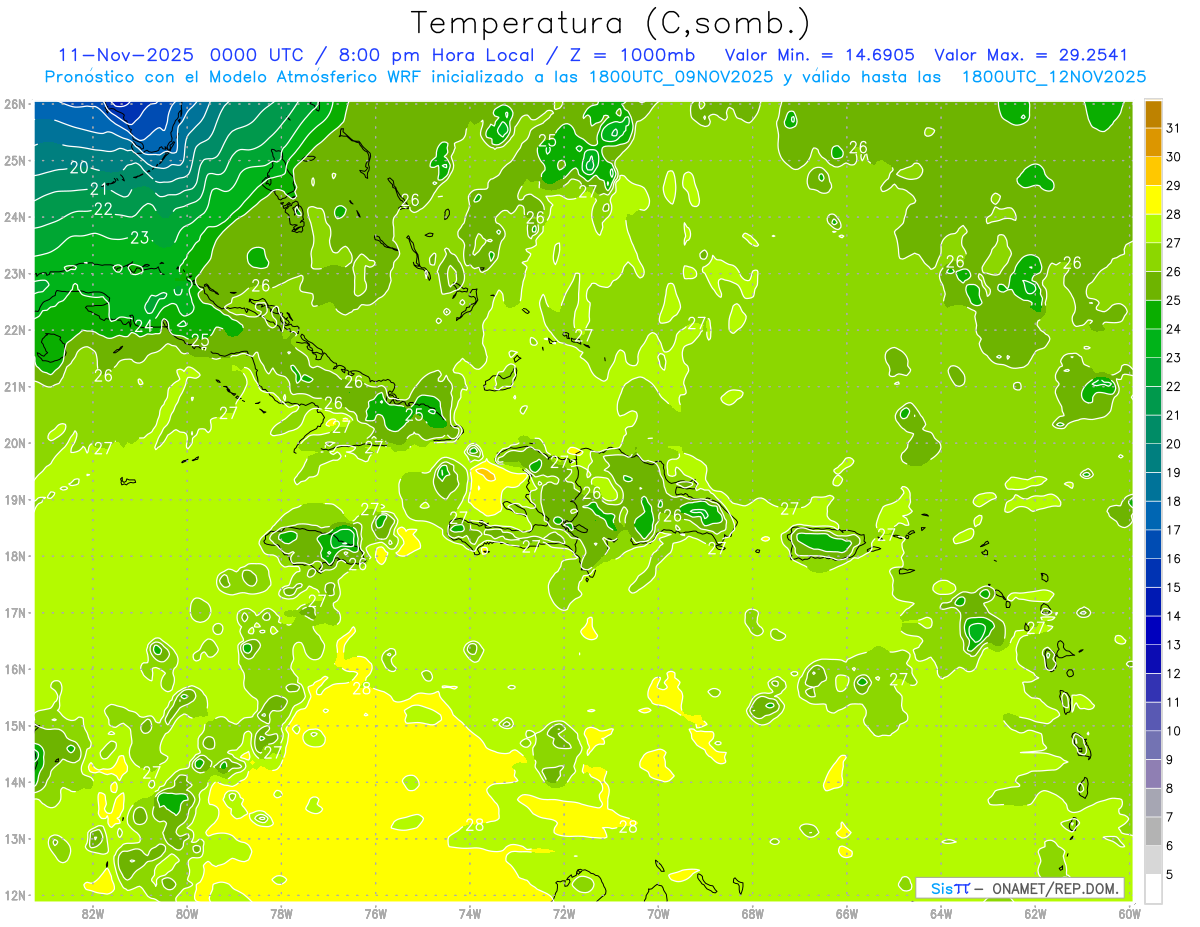1200x927 pixels.
Task: Click the "17" value in the color legend
Action: [1174, 529]
